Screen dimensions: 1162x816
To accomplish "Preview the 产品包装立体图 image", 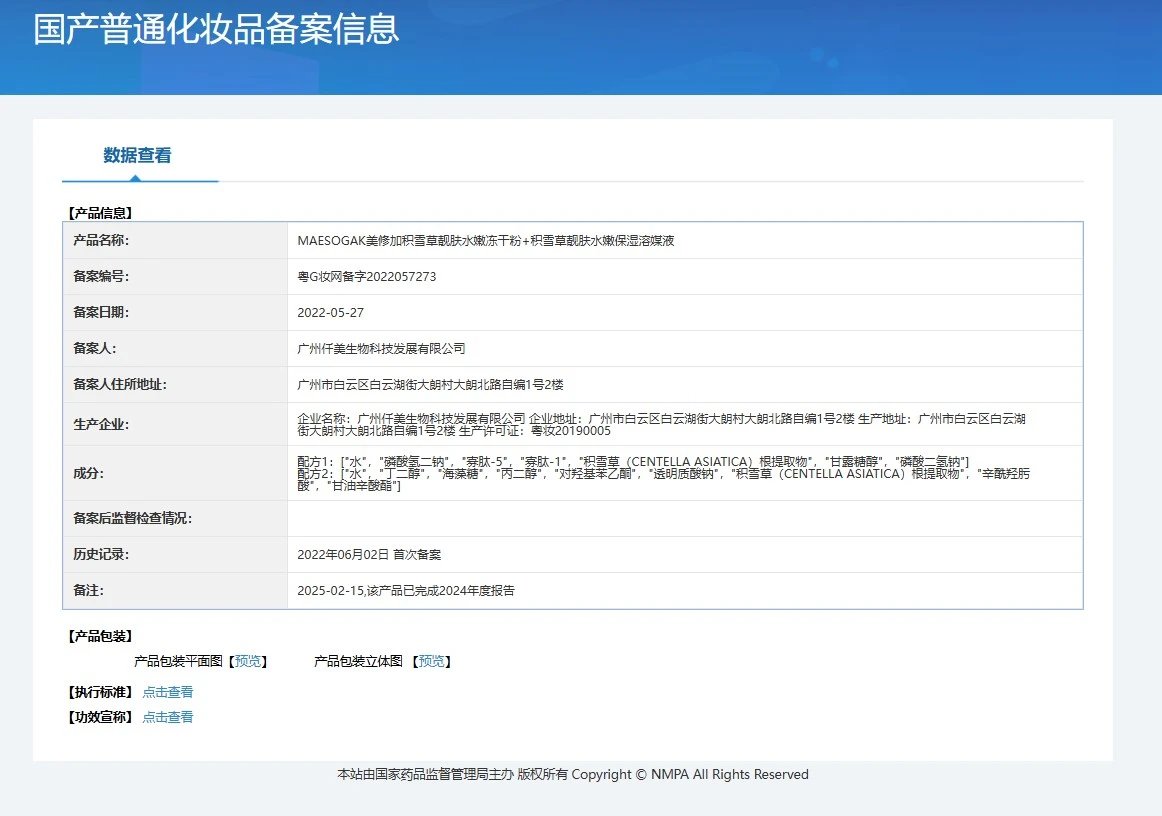I will coord(431,661).
